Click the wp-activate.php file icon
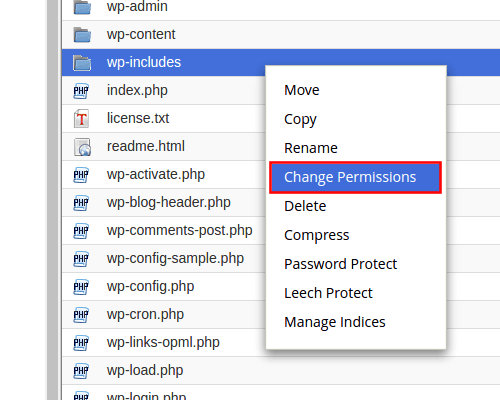The height and width of the screenshot is (400, 500). (x=81, y=175)
